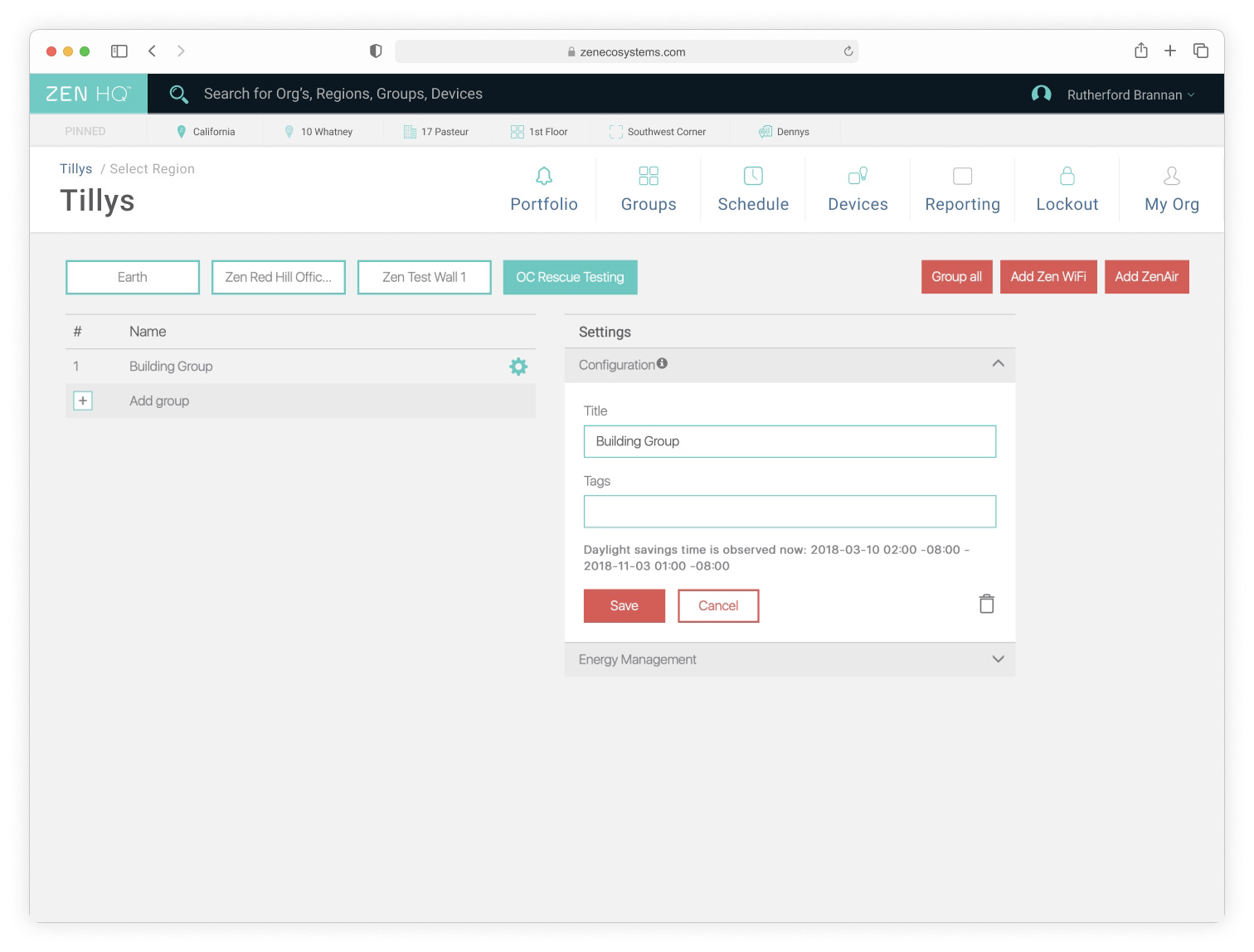
Task: Click the browser address bar
Action: pyautogui.click(x=626, y=51)
